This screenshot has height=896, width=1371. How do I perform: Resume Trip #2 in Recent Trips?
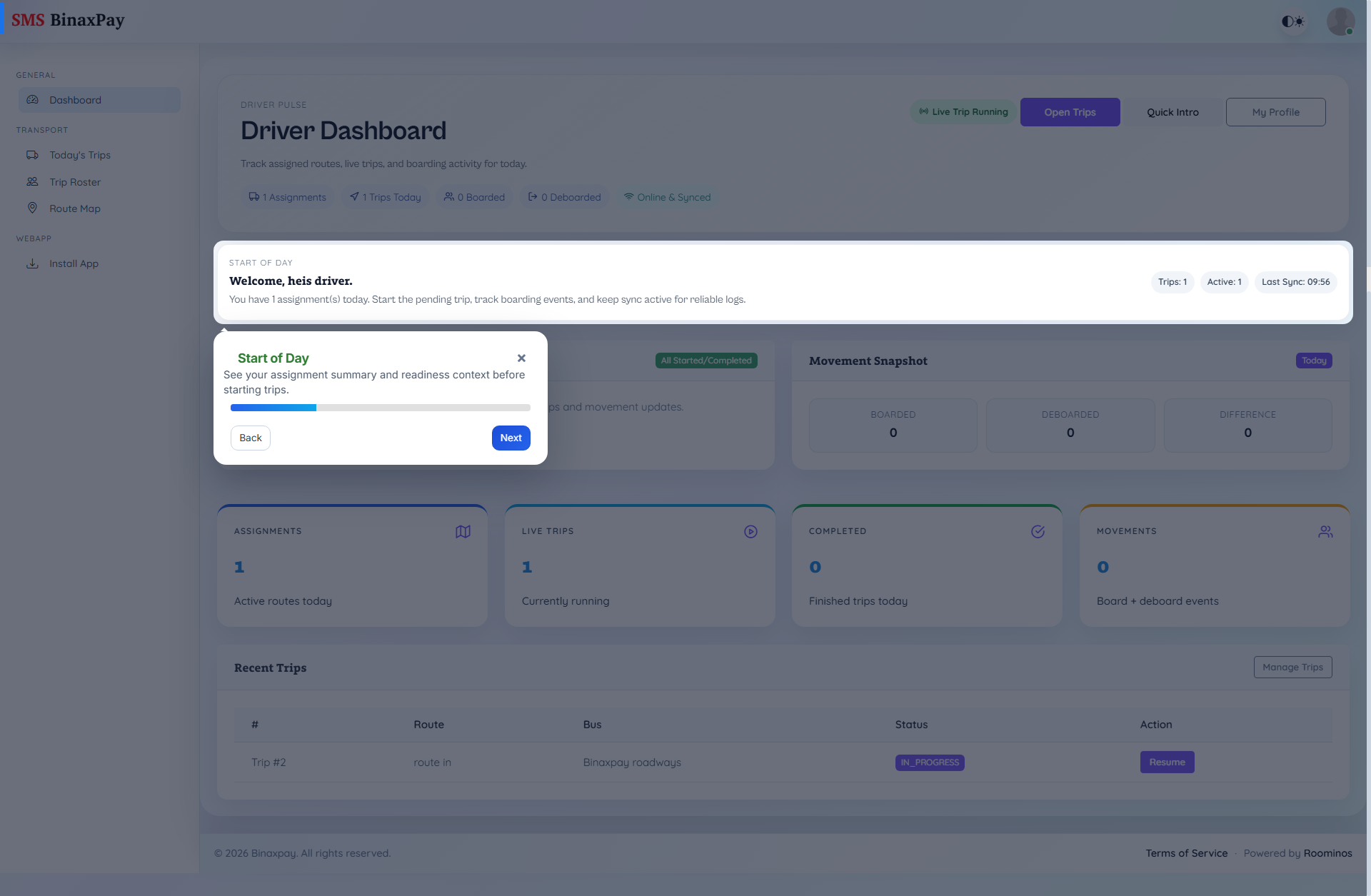pyautogui.click(x=1167, y=762)
